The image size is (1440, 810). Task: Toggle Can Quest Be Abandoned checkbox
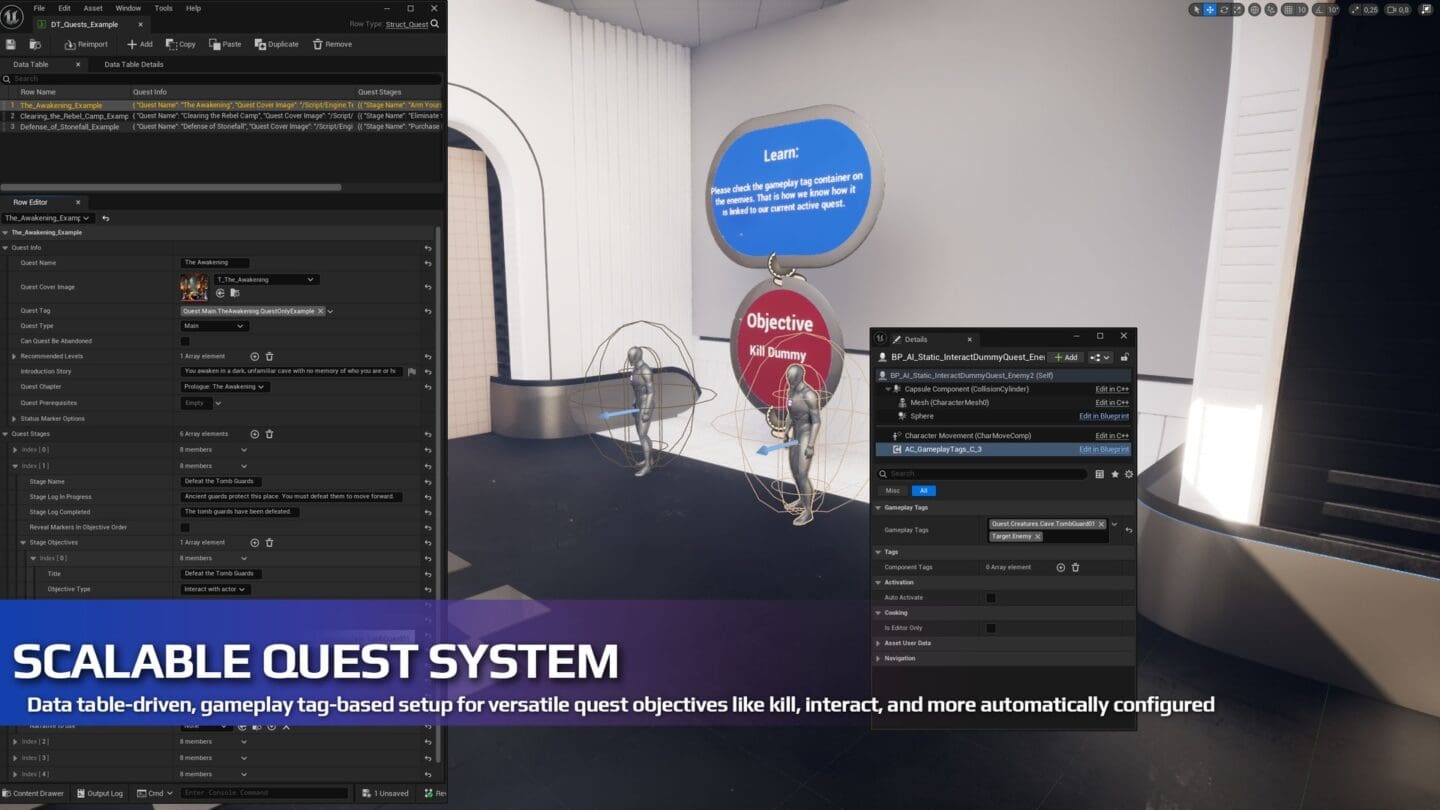tap(185, 341)
